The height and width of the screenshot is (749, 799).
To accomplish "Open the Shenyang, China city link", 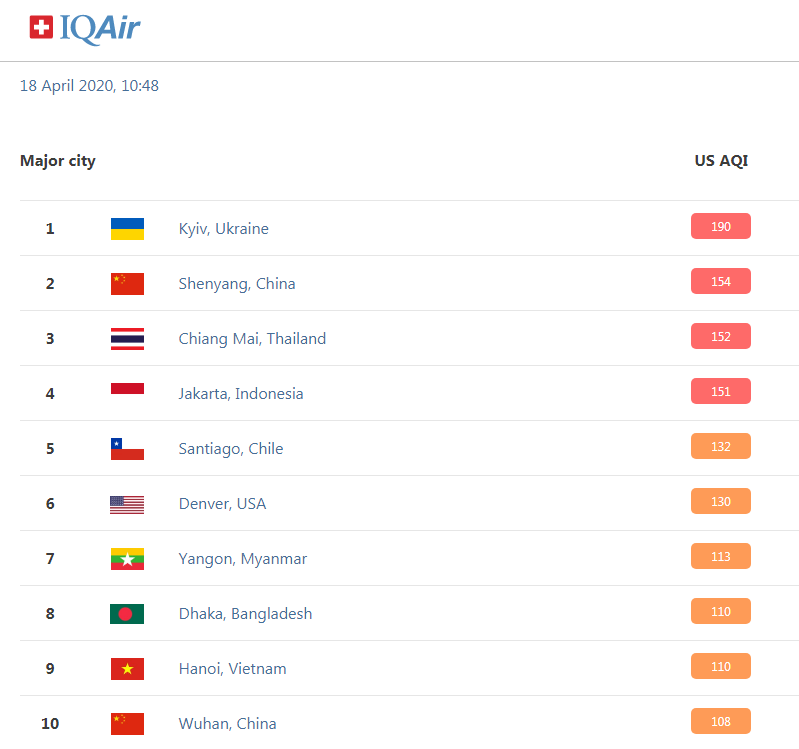I will click(x=237, y=284).
